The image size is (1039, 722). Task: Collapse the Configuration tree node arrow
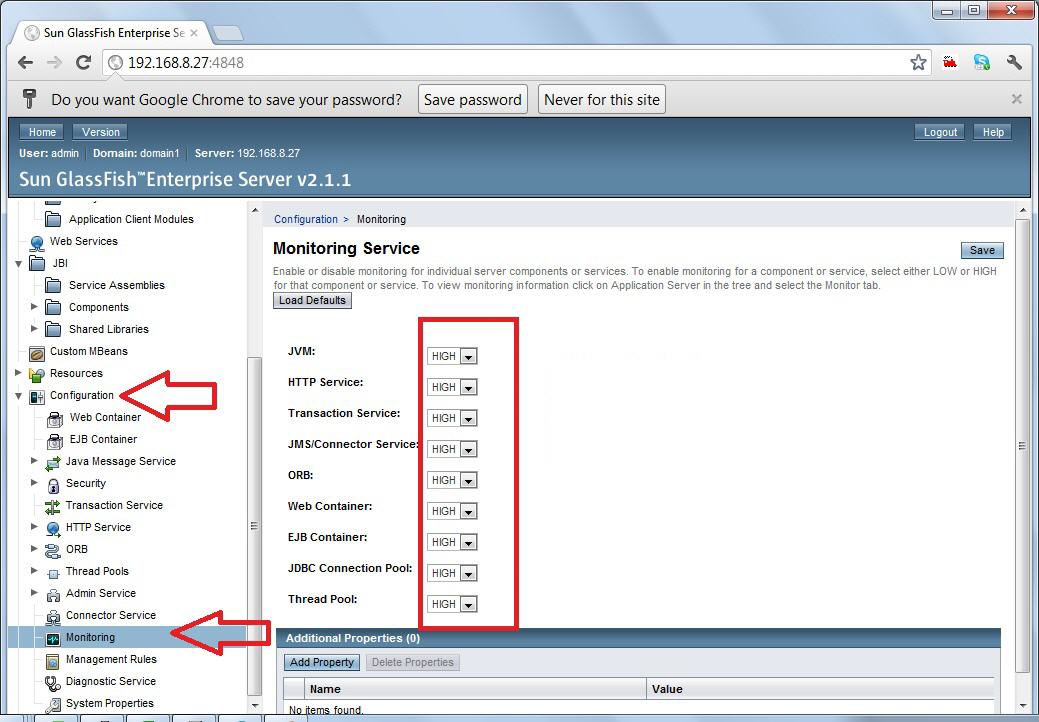pos(19,395)
